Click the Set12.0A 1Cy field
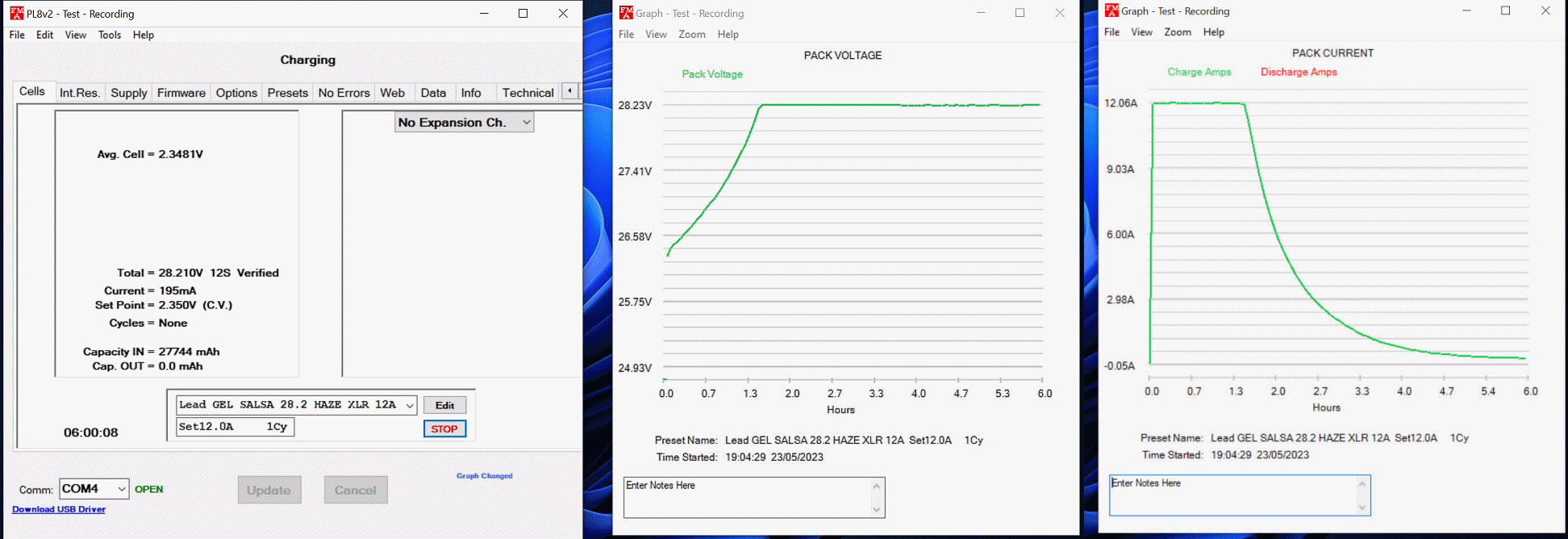The height and width of the screenshot is (539, 1568). tap(235, 427)
